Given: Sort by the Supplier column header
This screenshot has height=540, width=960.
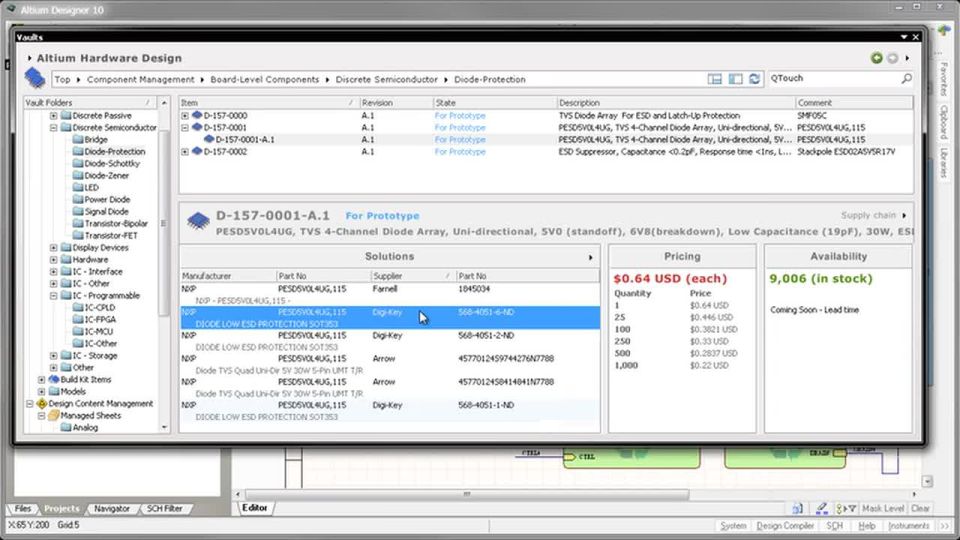Looking at the screenshot, I should (413, 276).
